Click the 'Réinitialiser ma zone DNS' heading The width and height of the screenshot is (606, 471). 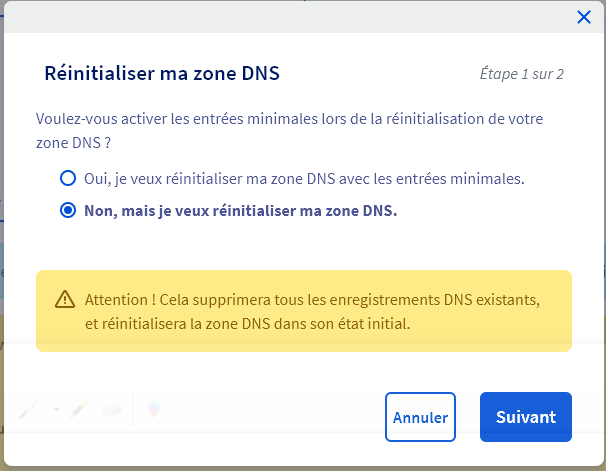click(161, 73)
